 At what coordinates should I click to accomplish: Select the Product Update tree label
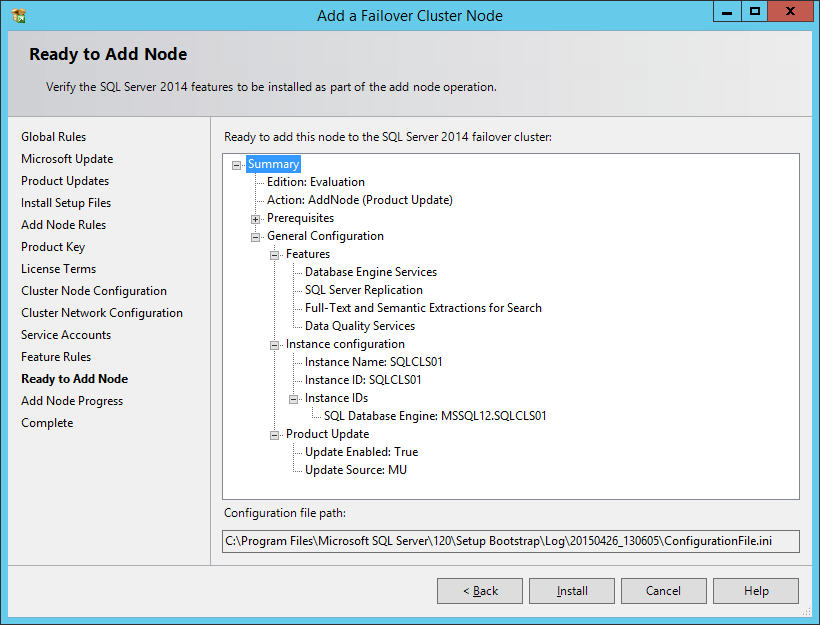(x=327, y=434)
